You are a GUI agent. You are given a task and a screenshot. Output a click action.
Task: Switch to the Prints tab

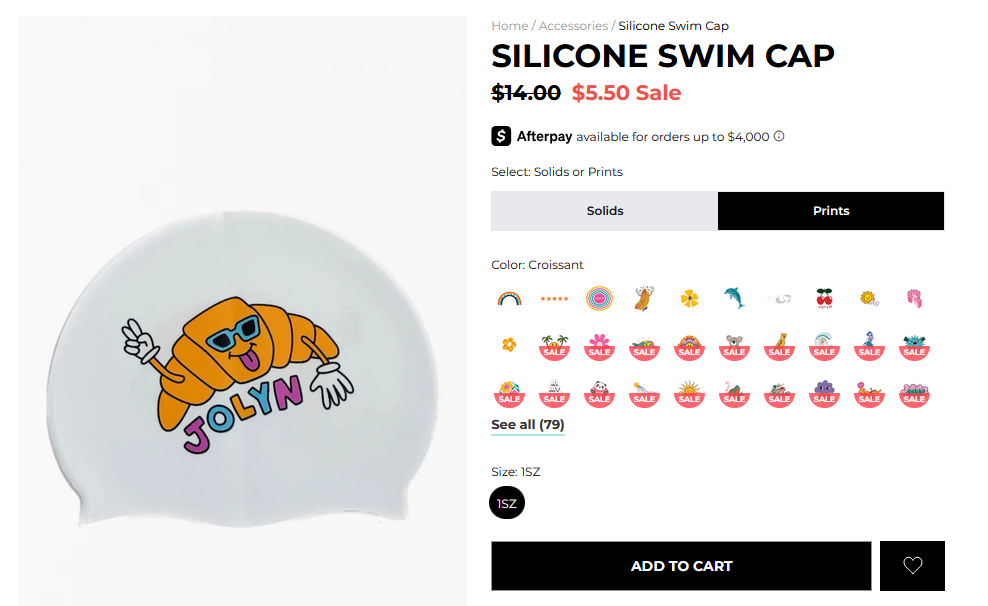[x=831, y=211]
